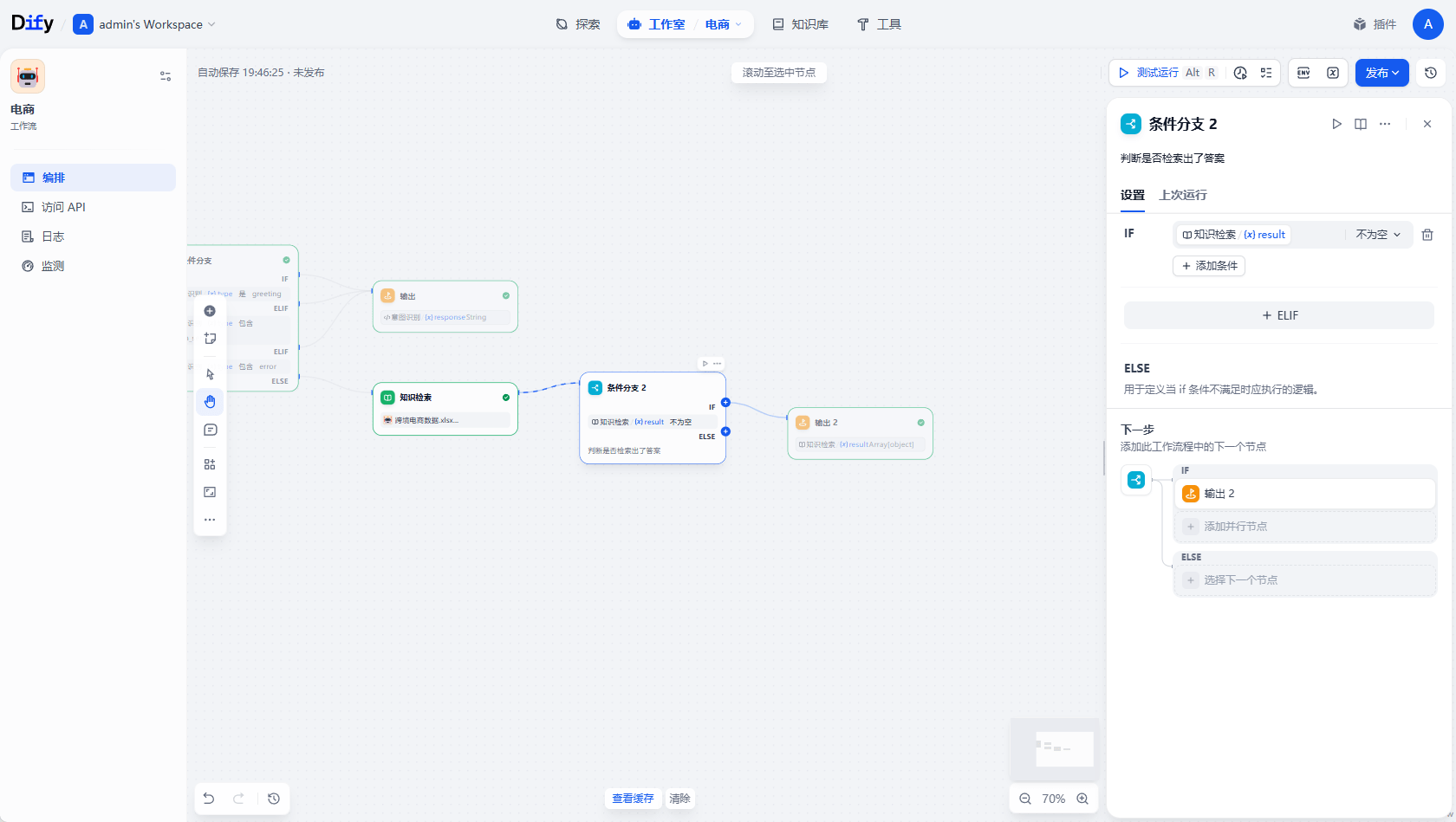Open 知识库 in top navigation

tap(800, 24)
